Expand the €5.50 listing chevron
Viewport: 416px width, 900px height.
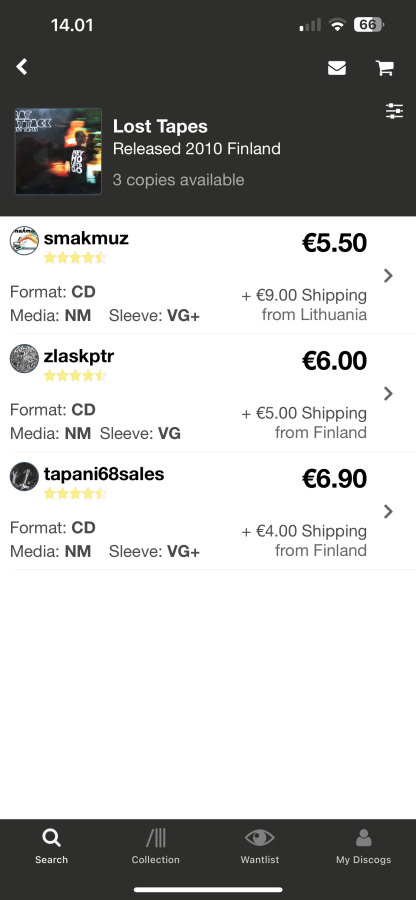[x=388, y=276]
